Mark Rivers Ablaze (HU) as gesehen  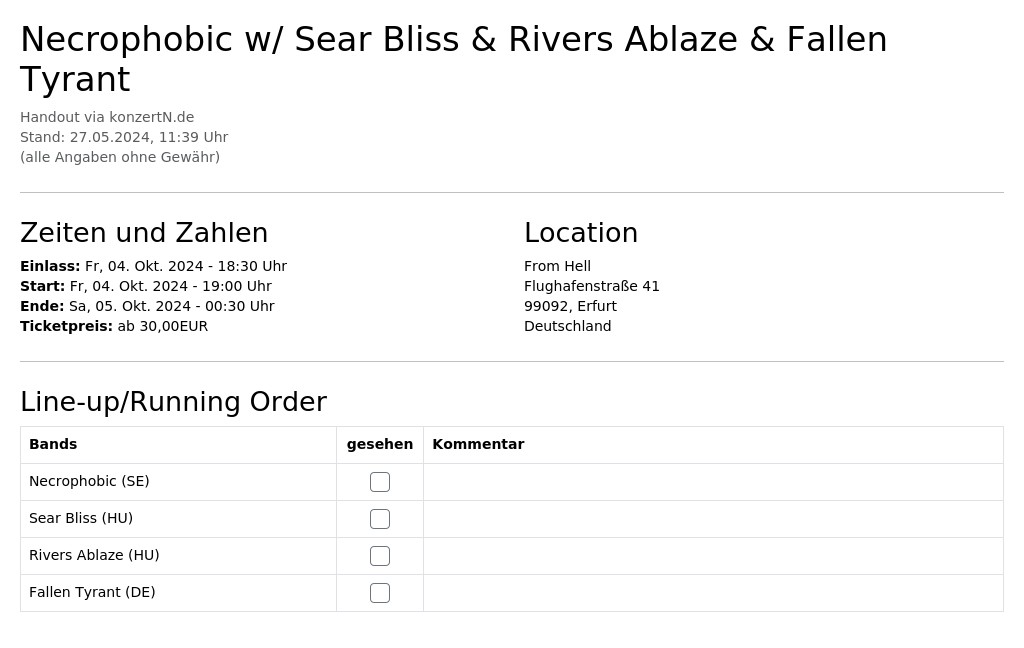pos(379,556)
